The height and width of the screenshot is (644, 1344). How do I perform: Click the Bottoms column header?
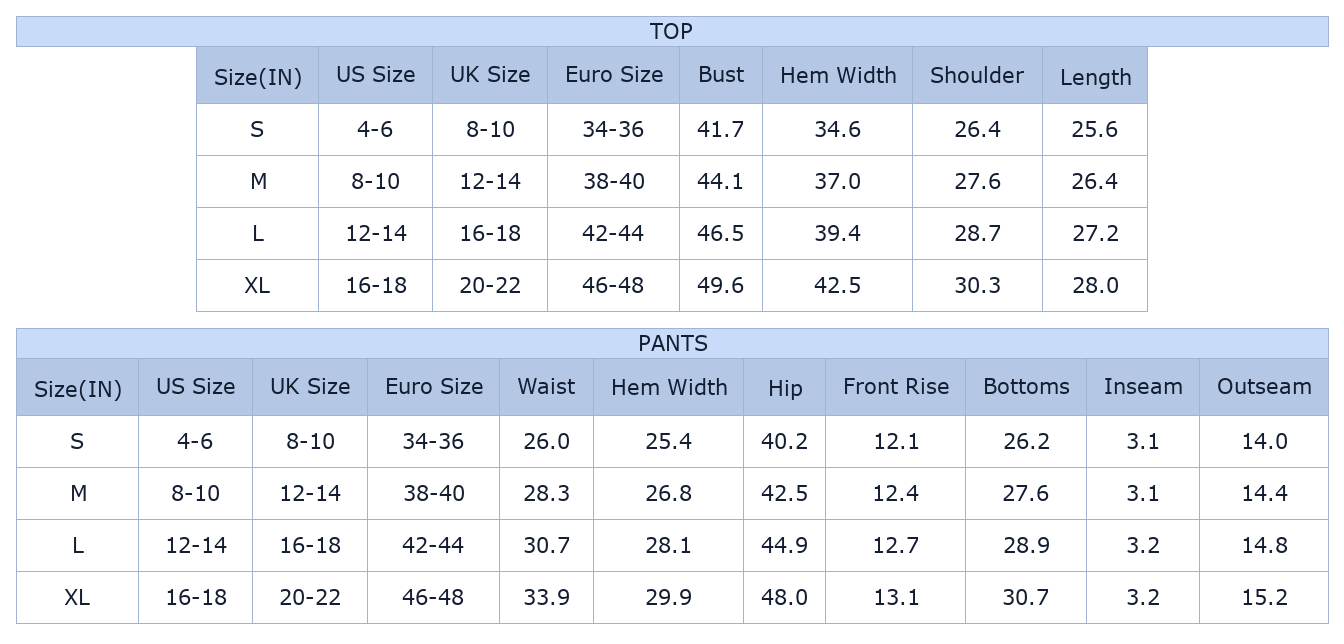1026,387
